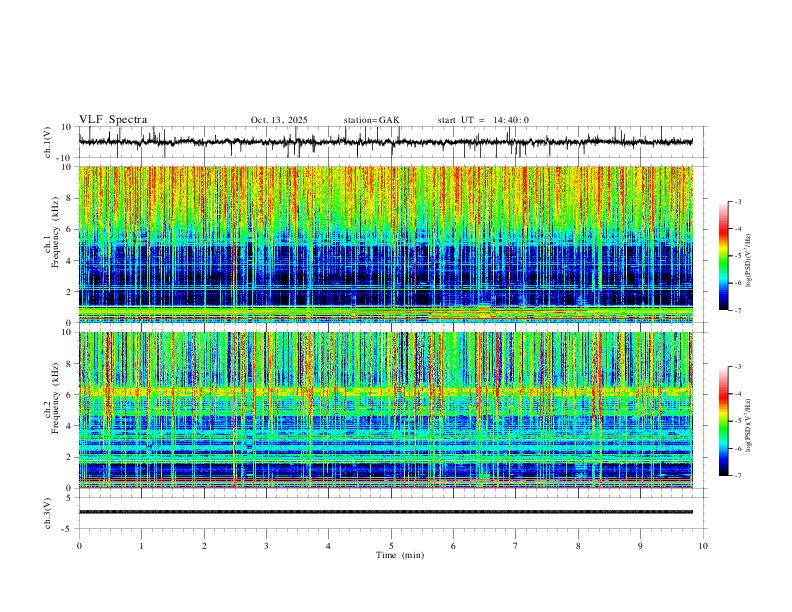
Task: Click the ch.2 spectrogram panel
Action: point(386,410)
